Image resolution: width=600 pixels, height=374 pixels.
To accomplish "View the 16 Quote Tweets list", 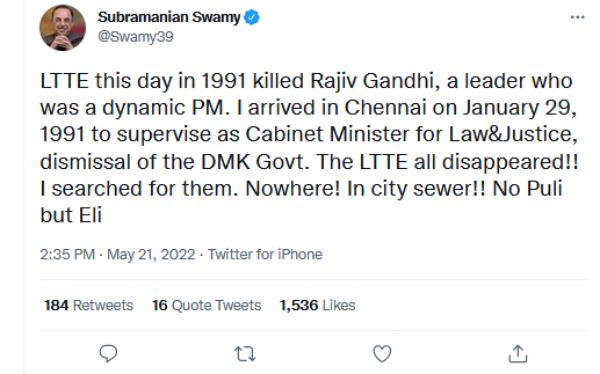I will click(x=207, y=305).
